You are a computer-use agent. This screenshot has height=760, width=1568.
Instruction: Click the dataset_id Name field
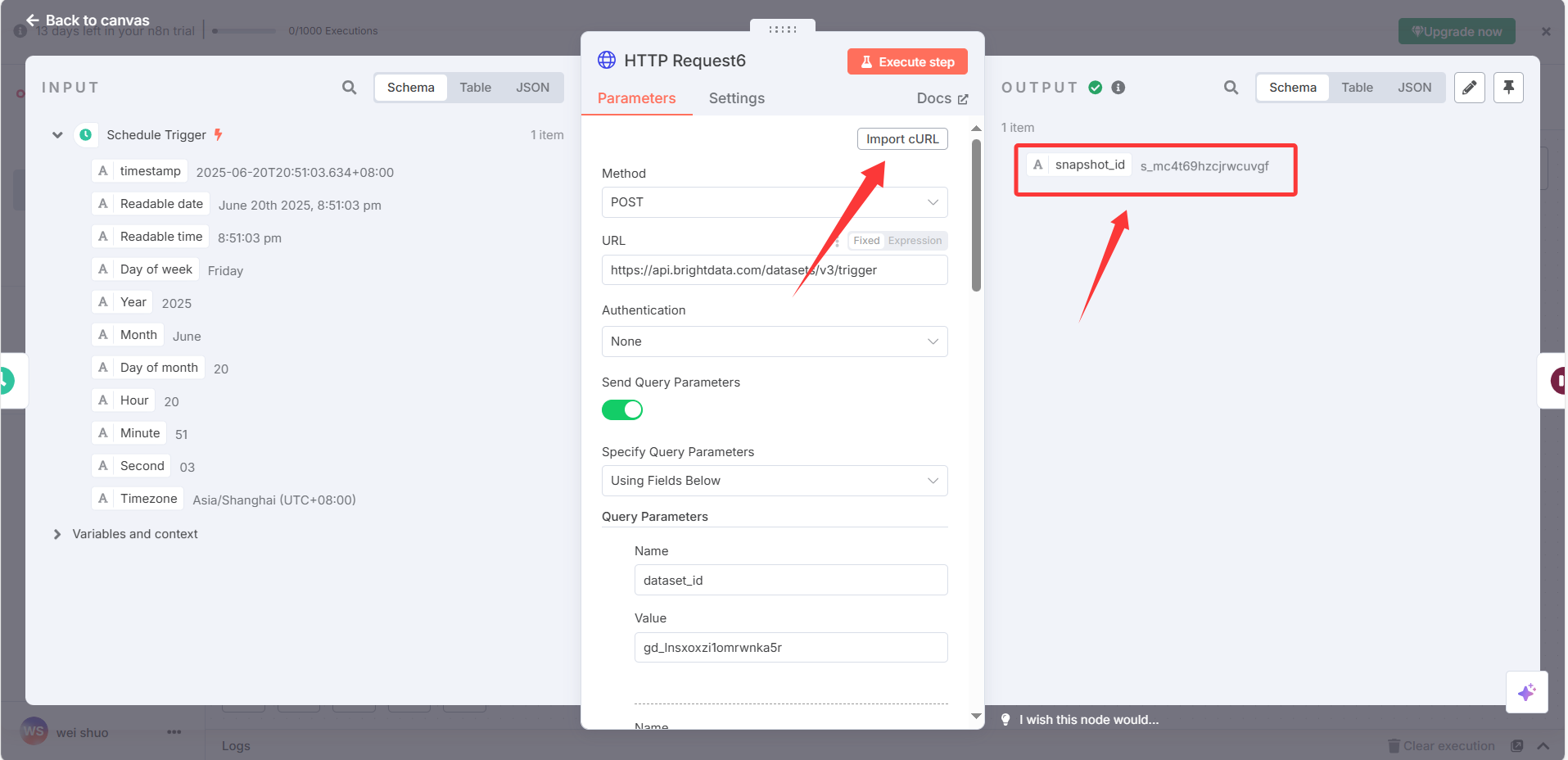tap(791, 580)
